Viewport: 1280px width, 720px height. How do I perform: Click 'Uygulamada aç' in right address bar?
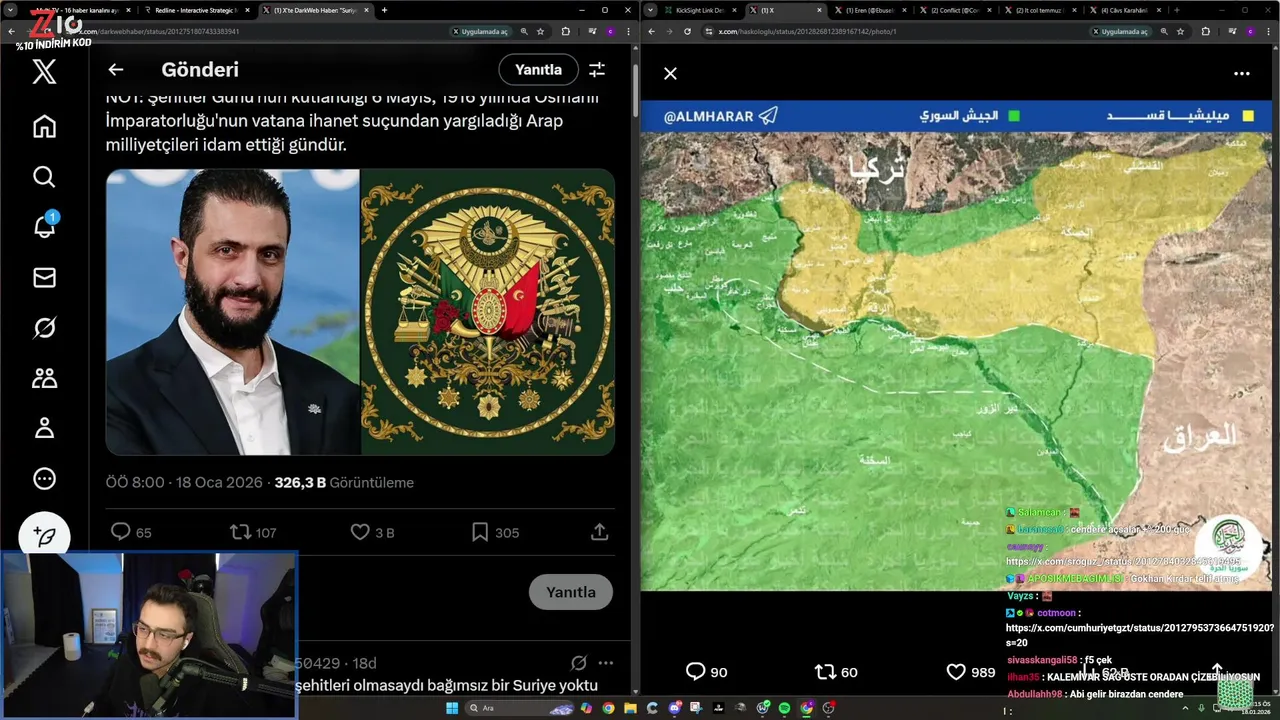(1120, 31)
